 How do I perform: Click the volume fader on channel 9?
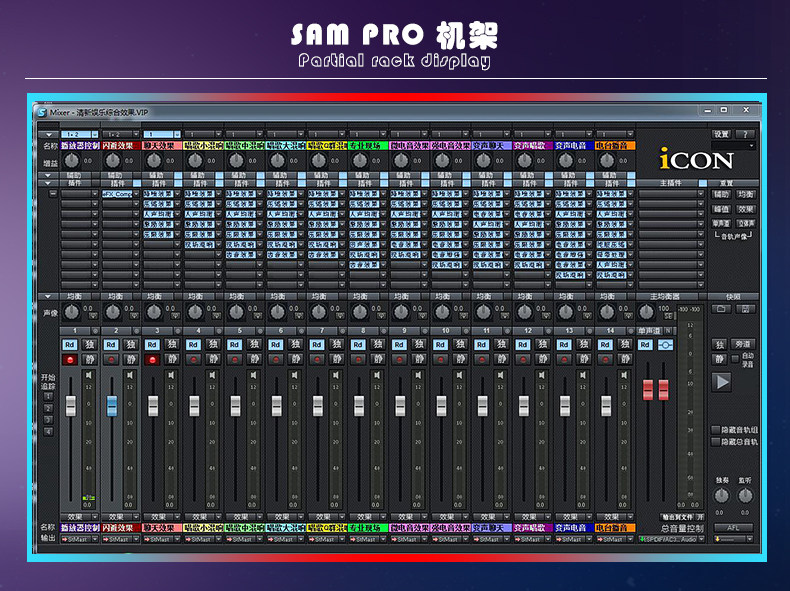400,406
